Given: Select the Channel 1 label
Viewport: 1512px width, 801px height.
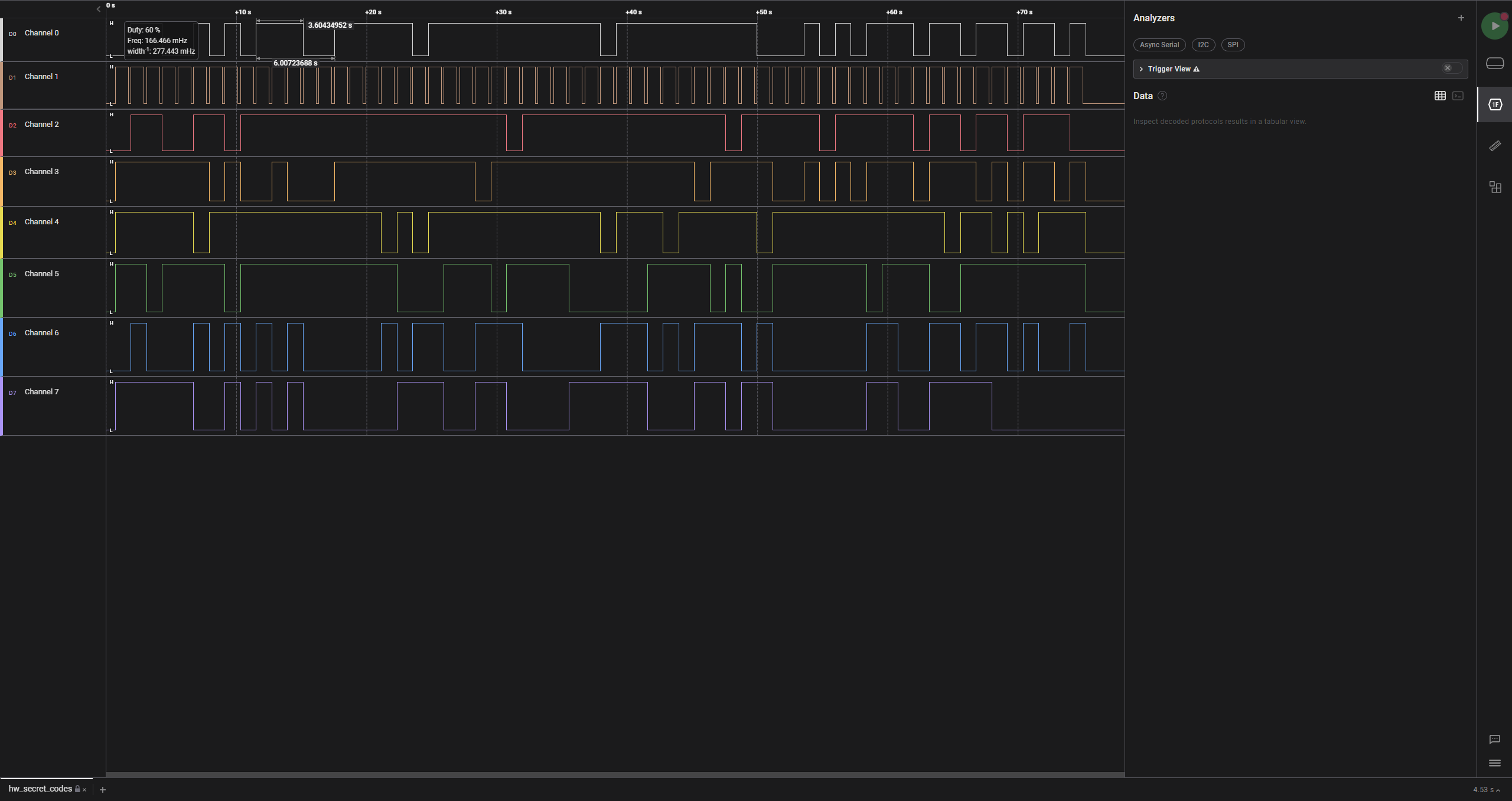Looking at the screenshot, I should [41, 77].
